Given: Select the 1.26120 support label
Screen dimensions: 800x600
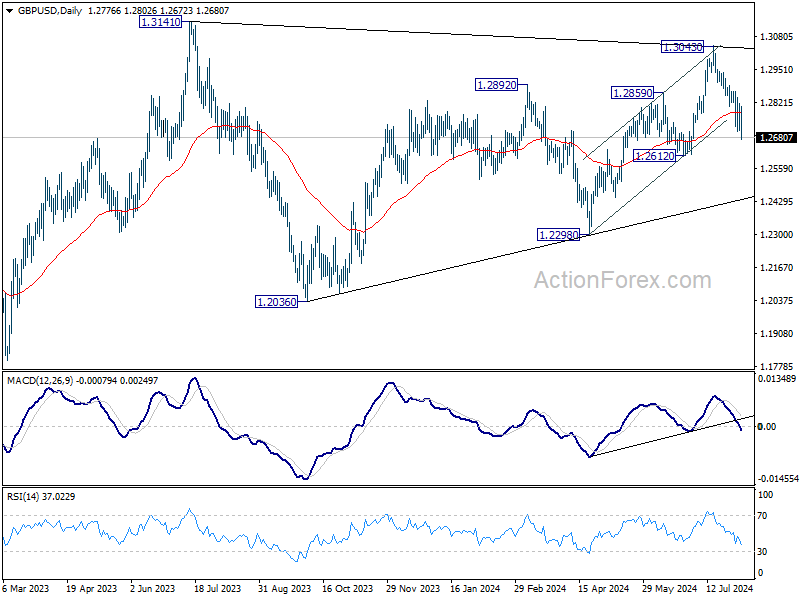Looking at the screenshot, I should (x=654, y=156).
